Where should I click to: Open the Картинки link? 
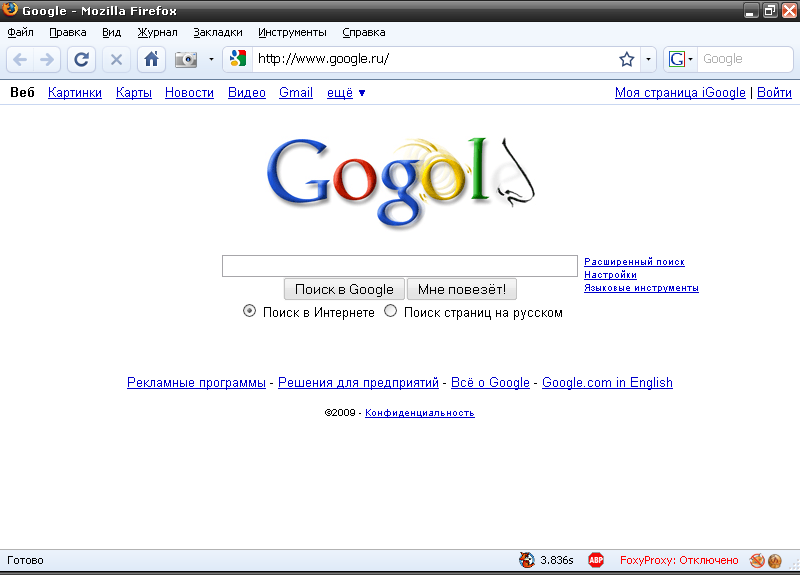(75, 92)
